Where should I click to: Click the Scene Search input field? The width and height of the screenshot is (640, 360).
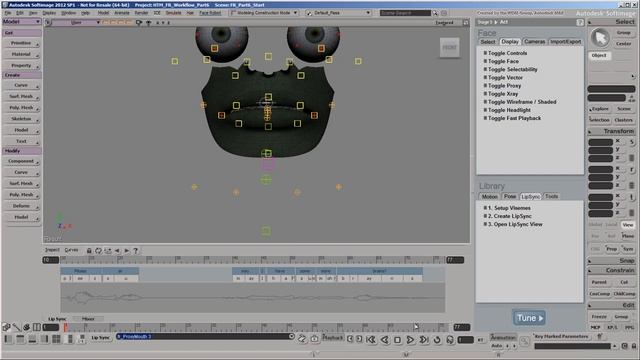tap(405, 13)
